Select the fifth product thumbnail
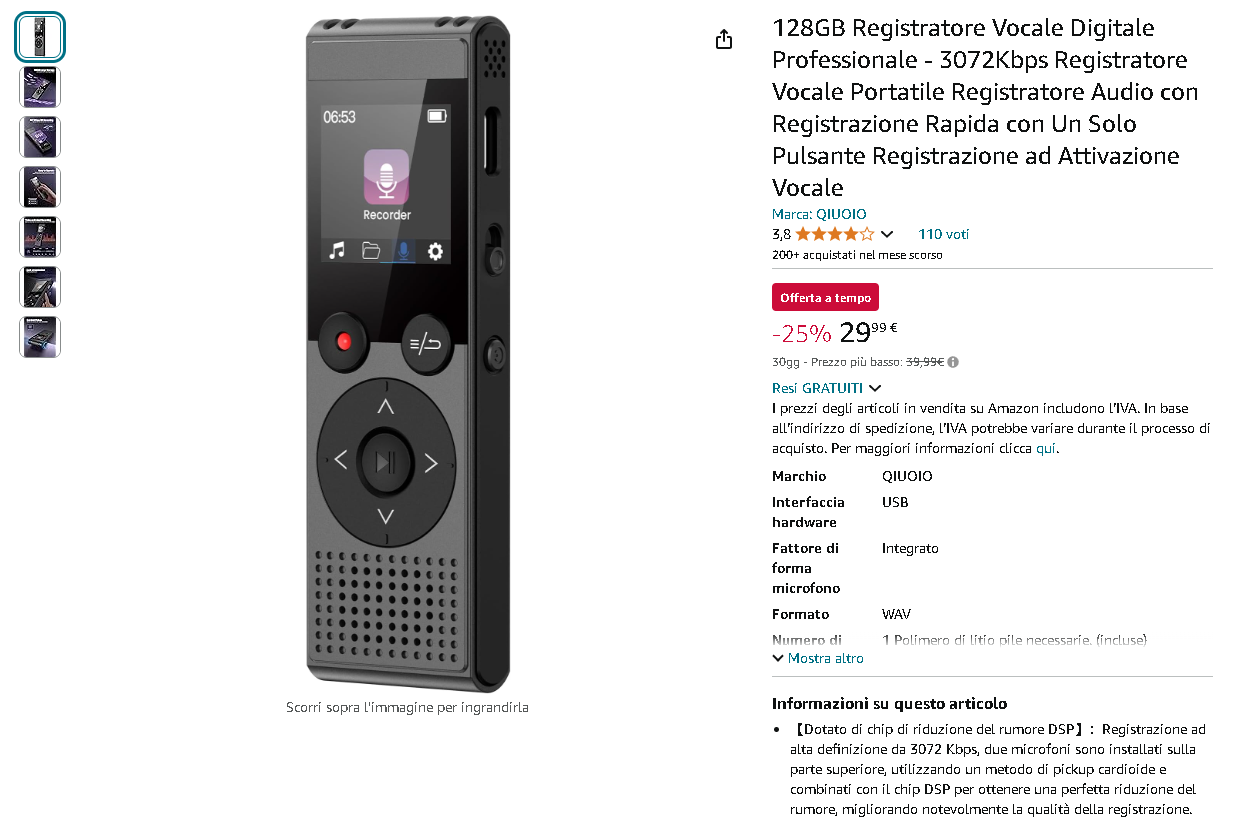 (40, 237)
